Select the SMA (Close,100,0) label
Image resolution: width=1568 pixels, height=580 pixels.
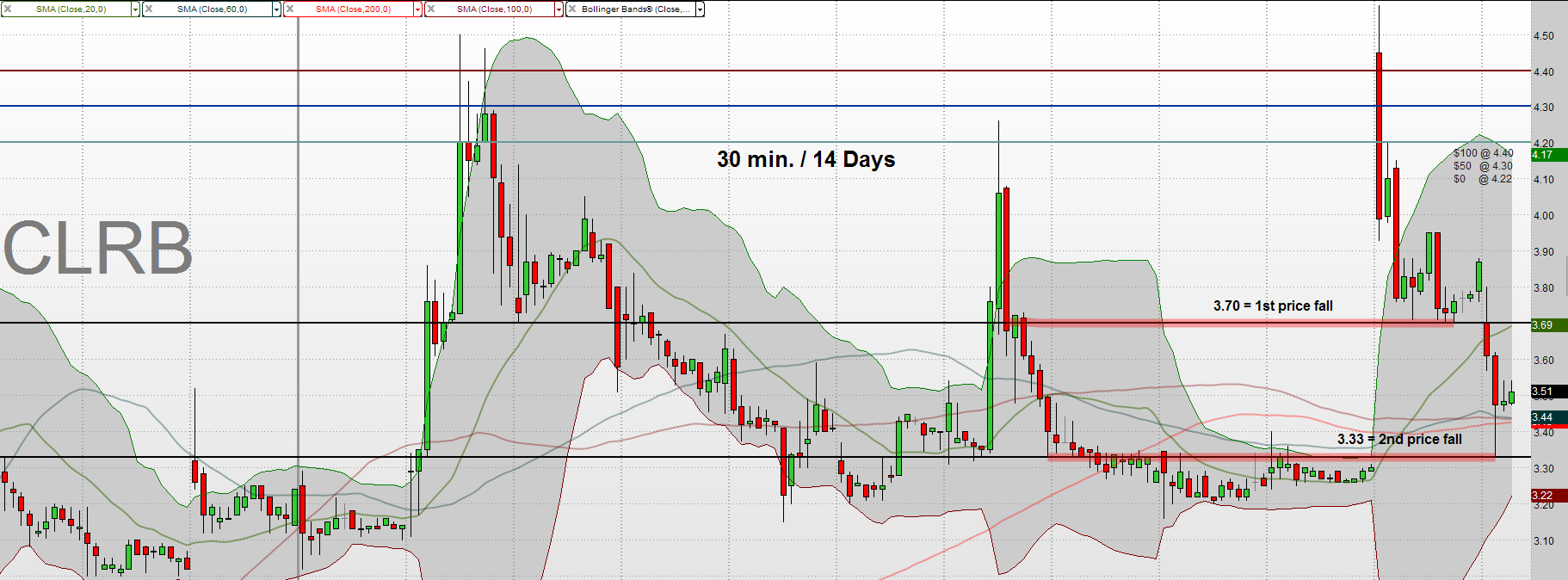pos(494,9)
